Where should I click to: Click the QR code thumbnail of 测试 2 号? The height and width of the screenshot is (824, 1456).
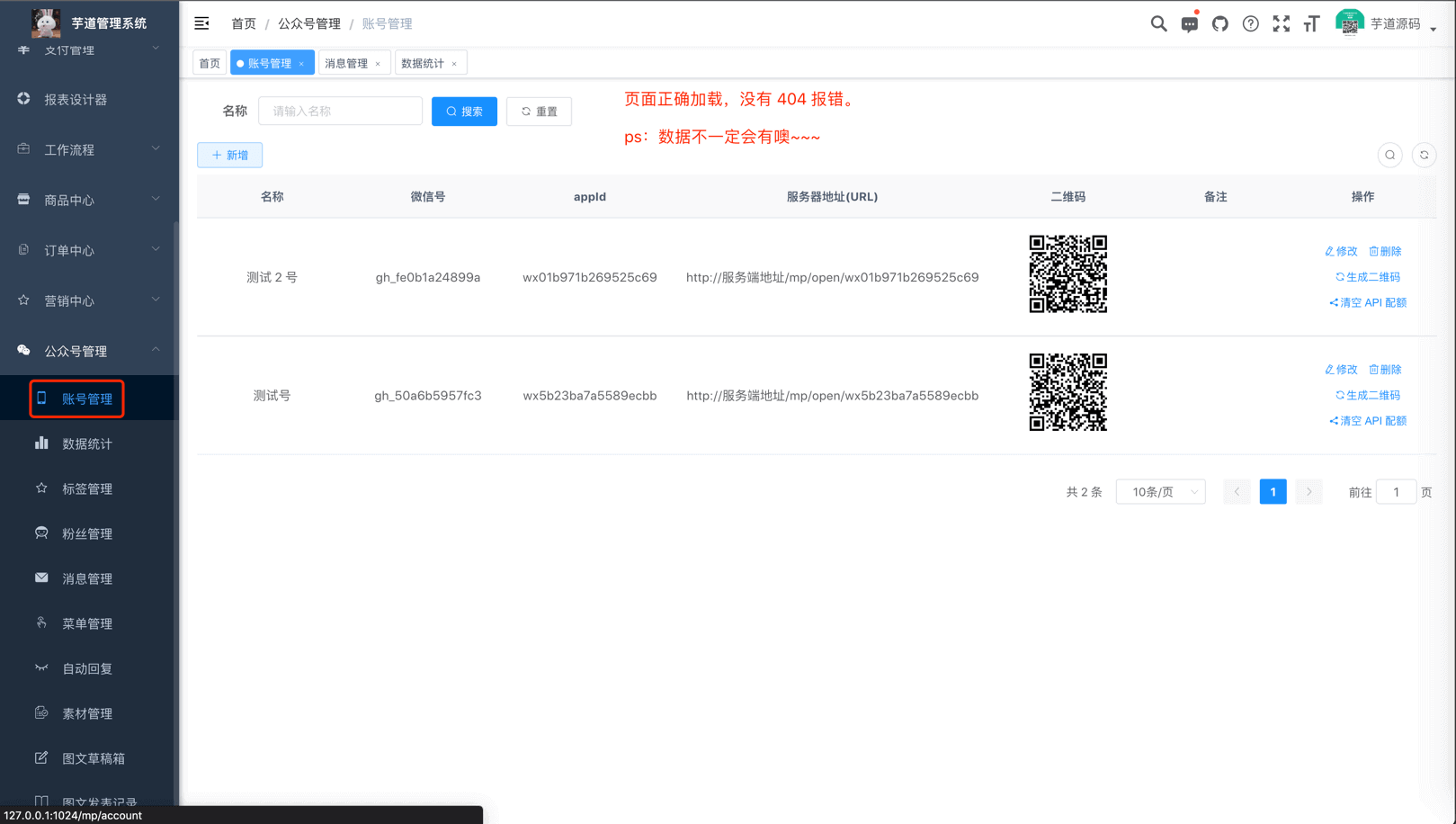1067,274
